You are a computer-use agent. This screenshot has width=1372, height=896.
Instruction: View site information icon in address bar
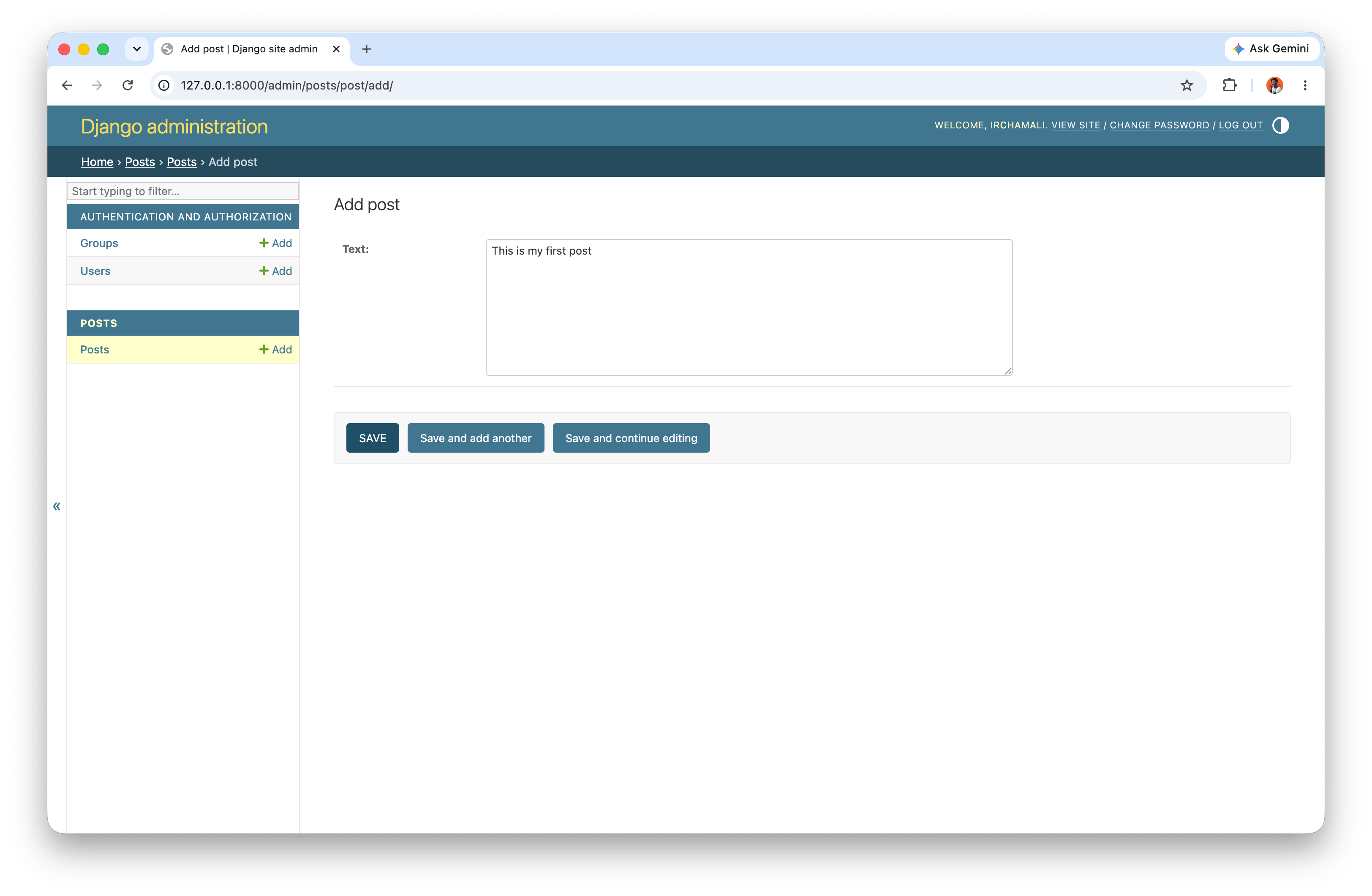[164, 85]
